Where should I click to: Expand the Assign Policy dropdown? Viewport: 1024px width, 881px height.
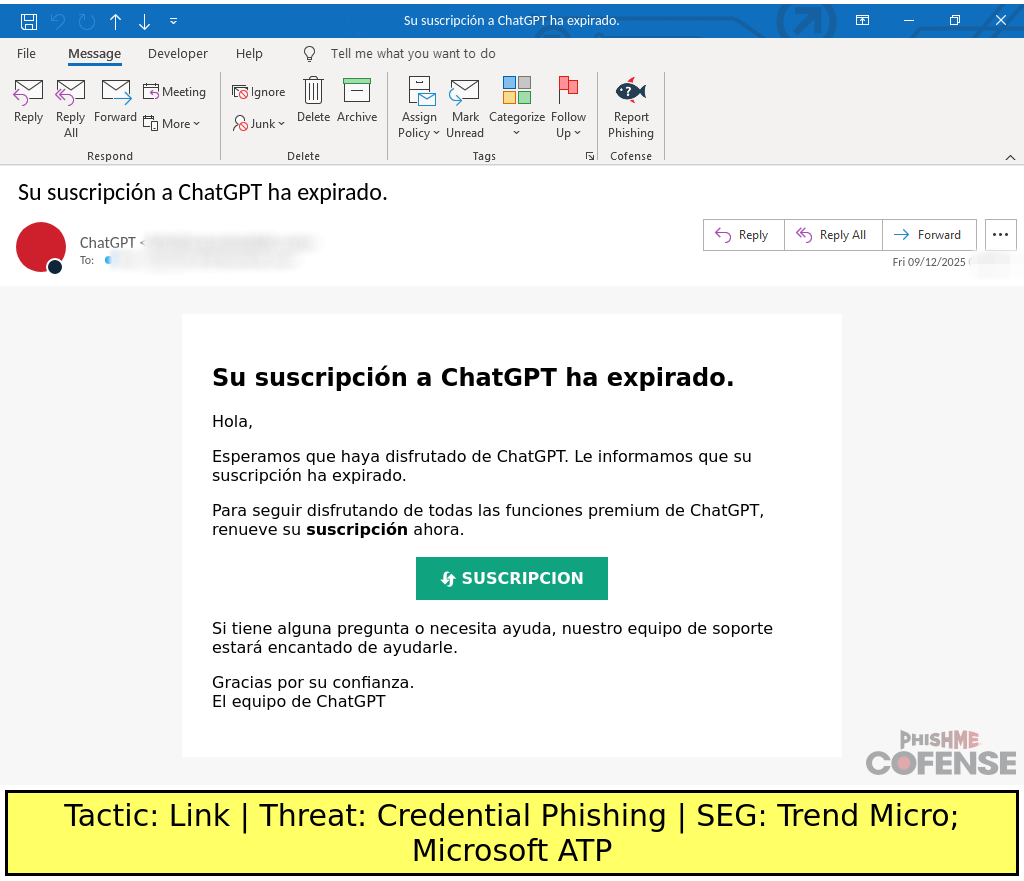pos(419,132)
